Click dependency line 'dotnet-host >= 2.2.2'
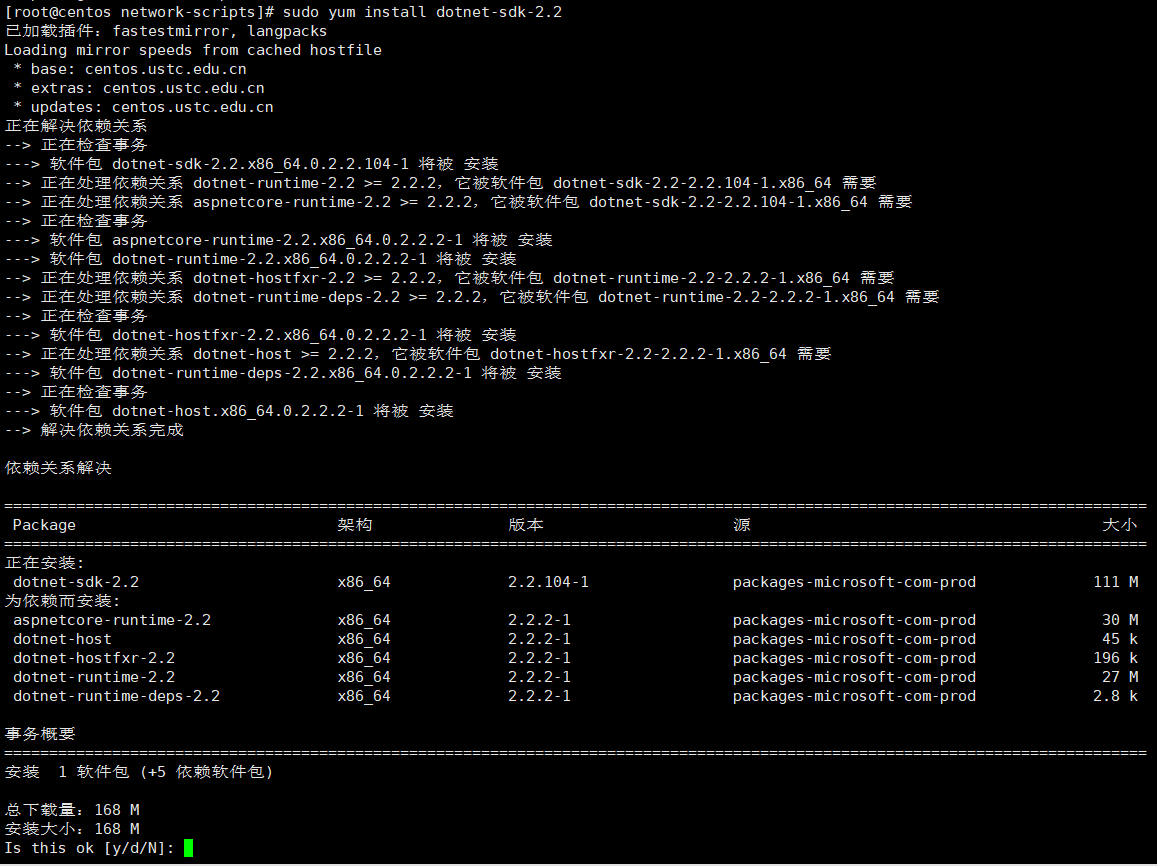 tap(418, 354)
